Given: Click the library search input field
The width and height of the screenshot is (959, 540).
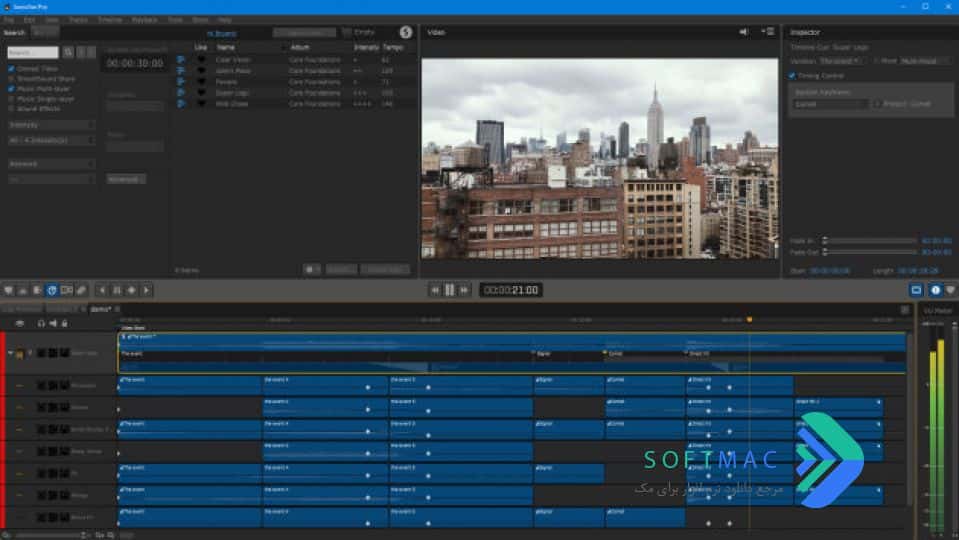Looking at the screenshot, I should point(33,53).
